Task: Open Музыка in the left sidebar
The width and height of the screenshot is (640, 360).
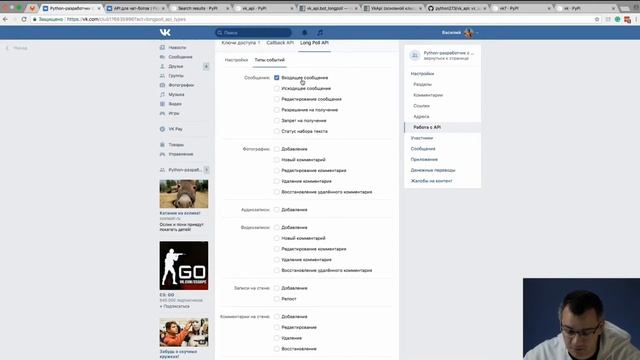Action: pyautogui.click(x=176, y=94)
